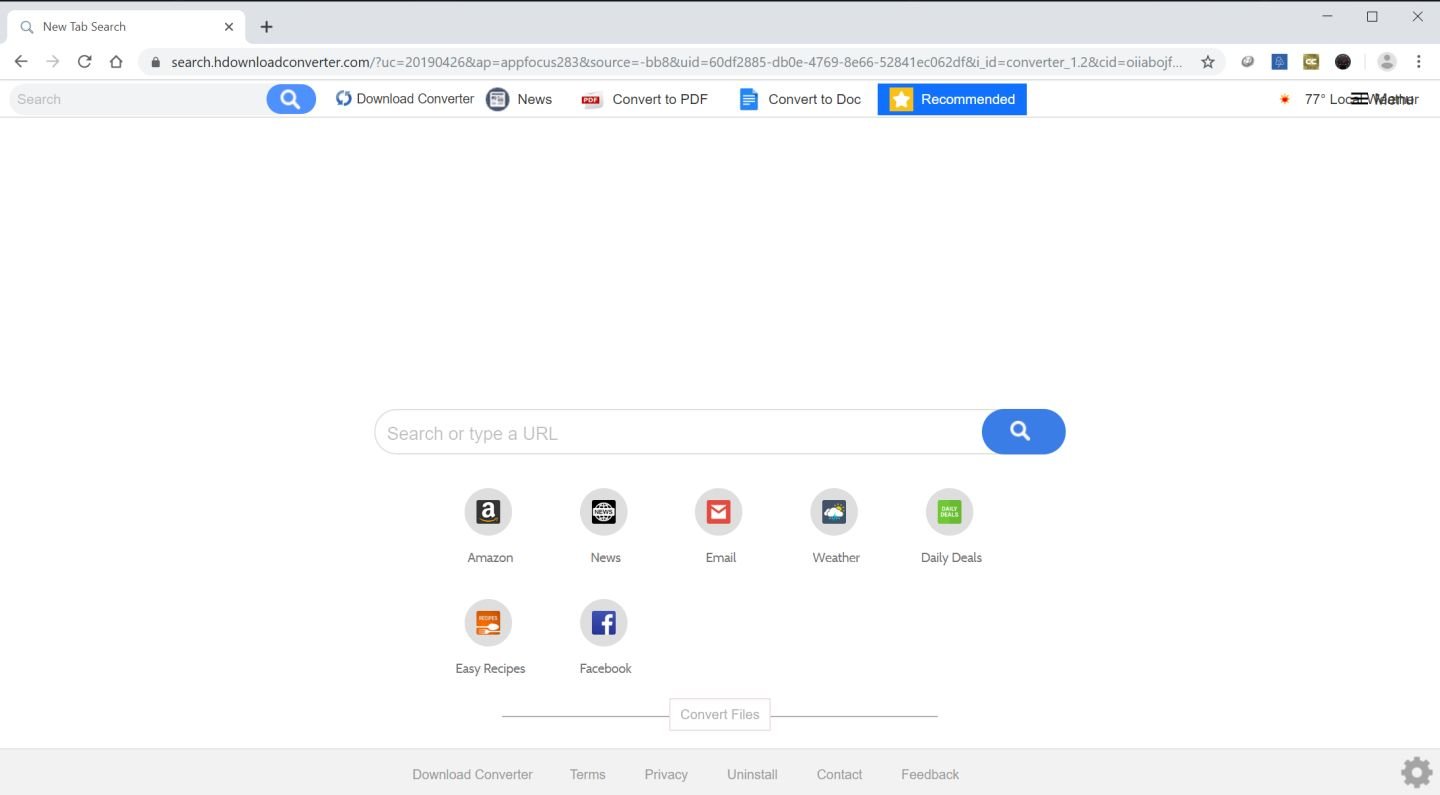Open the Feedback link

click(x=930, y=774)
